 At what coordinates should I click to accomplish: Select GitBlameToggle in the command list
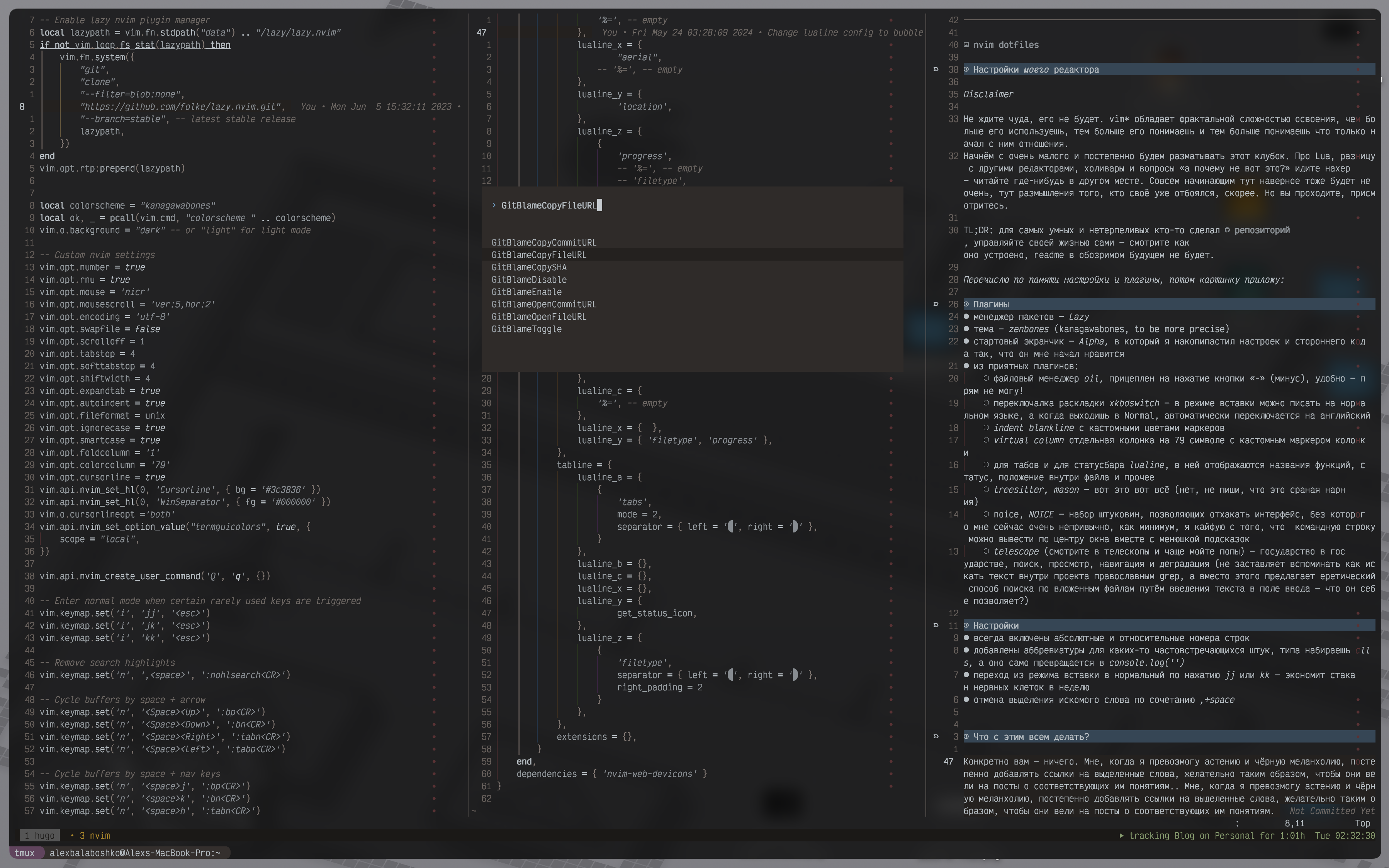tap(526, 329)
